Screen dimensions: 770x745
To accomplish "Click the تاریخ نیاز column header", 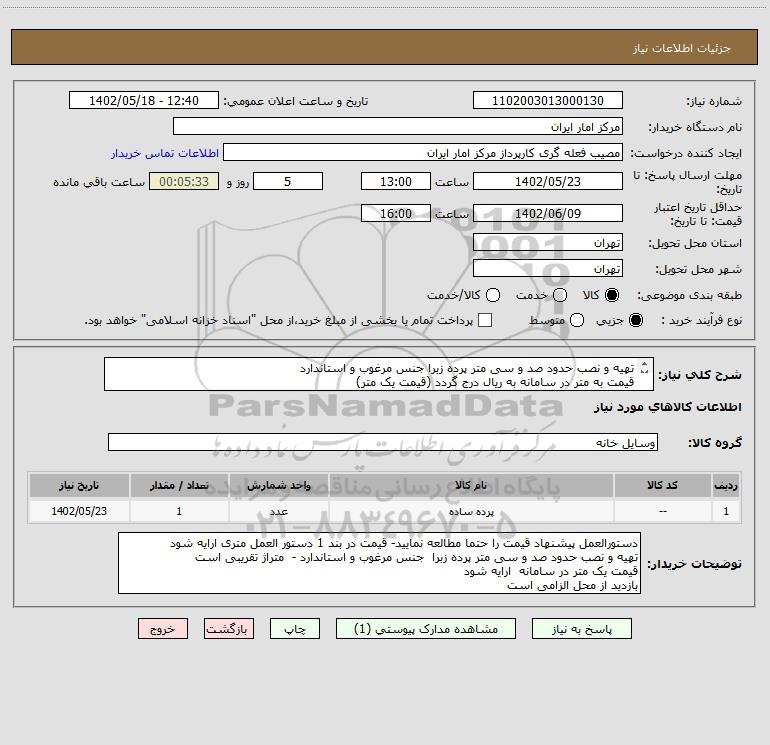I will click(x=79, y=485).
